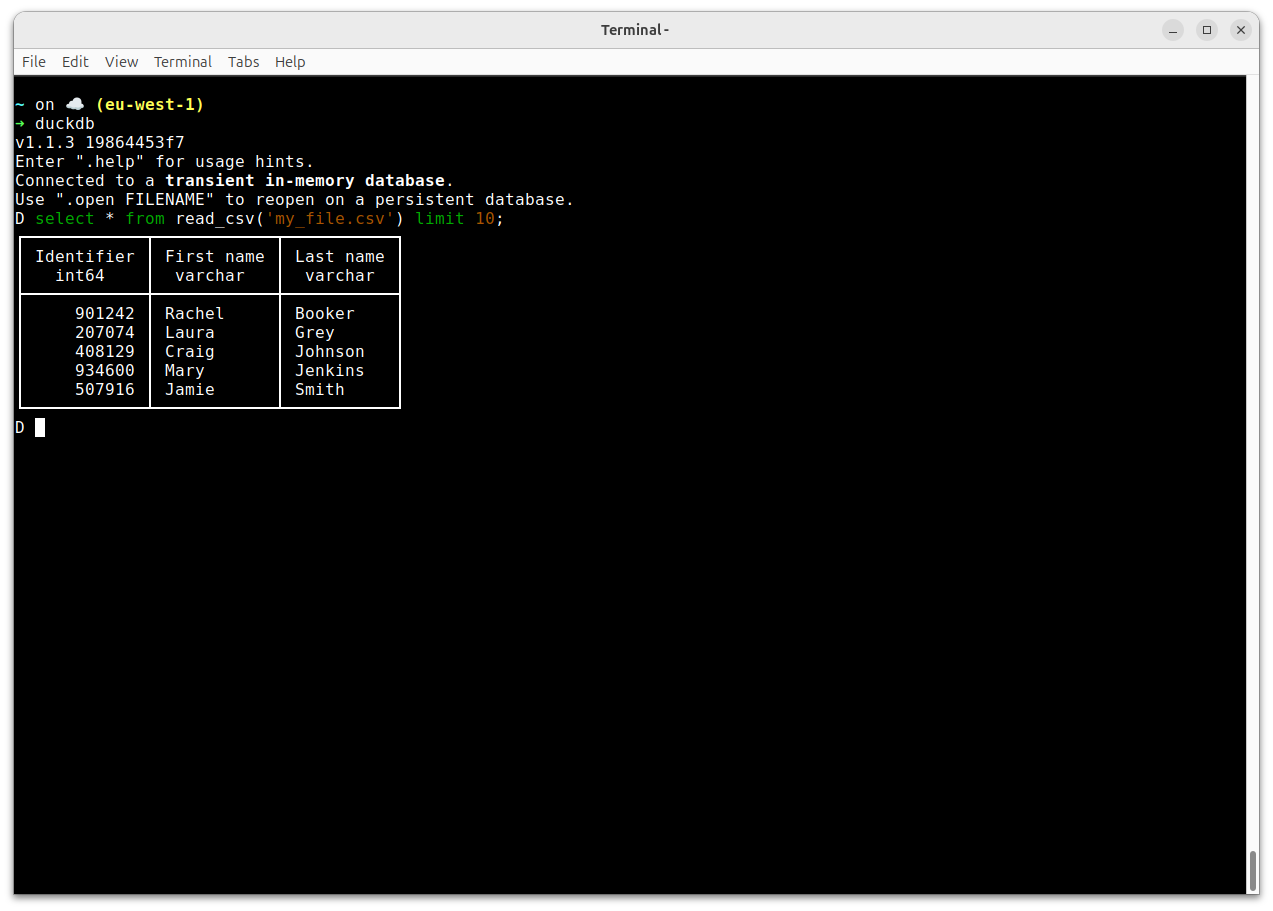Click the identifier 507916 cell
1273x911 pixels.
[105, 389]
